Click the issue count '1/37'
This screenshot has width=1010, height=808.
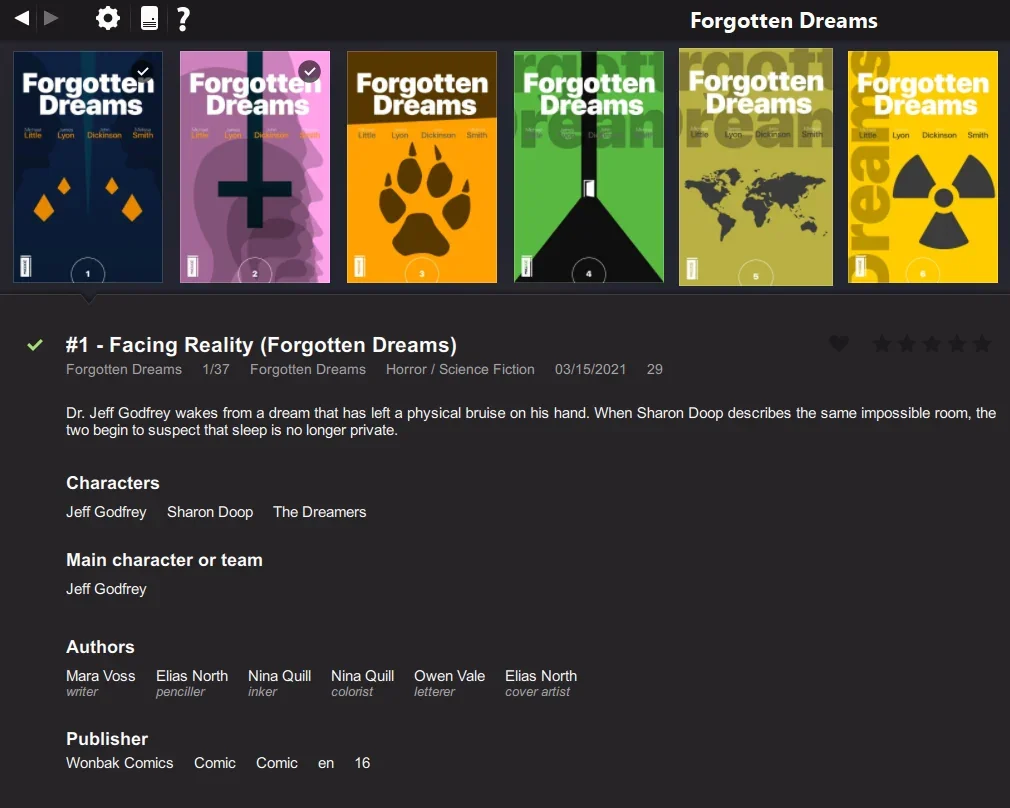click(x=216, y=369)
